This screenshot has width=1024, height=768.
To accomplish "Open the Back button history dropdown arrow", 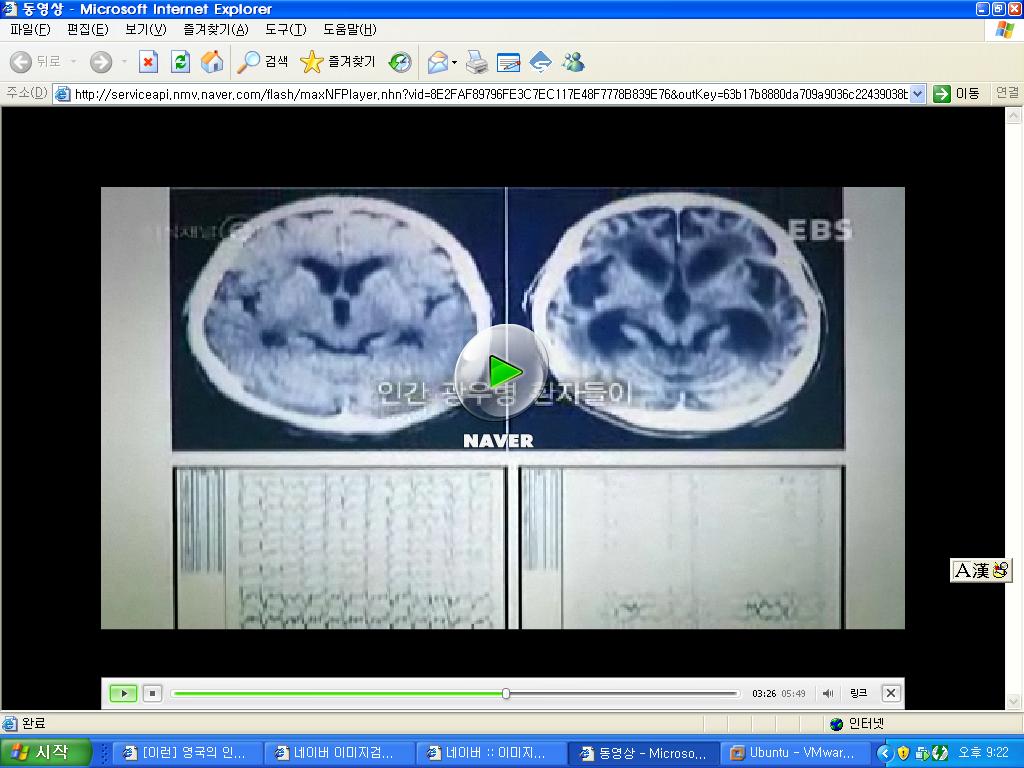I will (x=73, y=62).
